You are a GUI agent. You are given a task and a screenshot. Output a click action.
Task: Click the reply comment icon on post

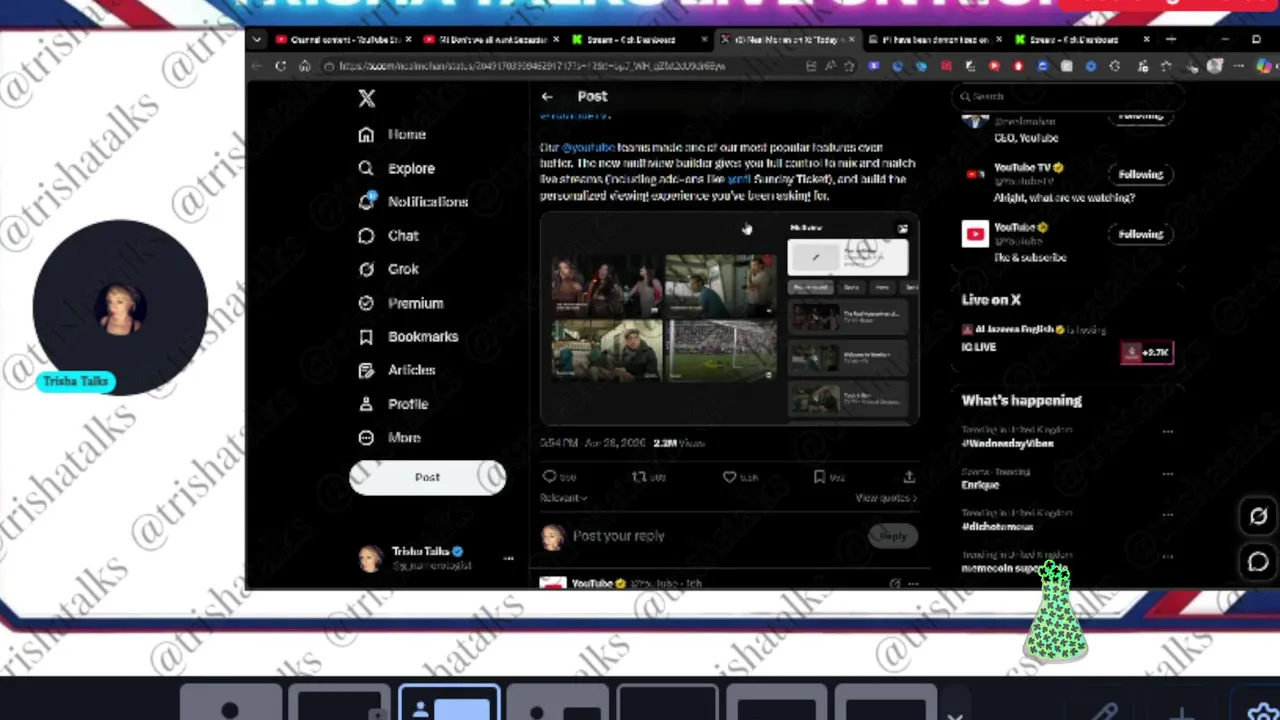tap(549, 477)
